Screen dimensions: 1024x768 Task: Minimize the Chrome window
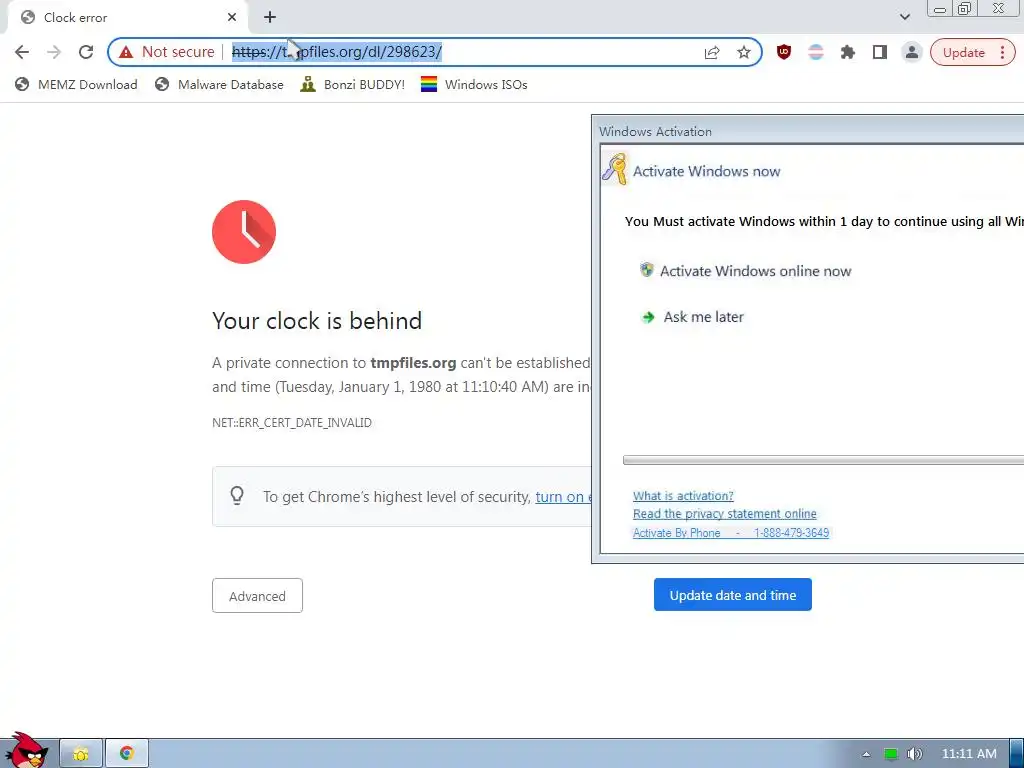pyautogui.click(x=940, y=9)
